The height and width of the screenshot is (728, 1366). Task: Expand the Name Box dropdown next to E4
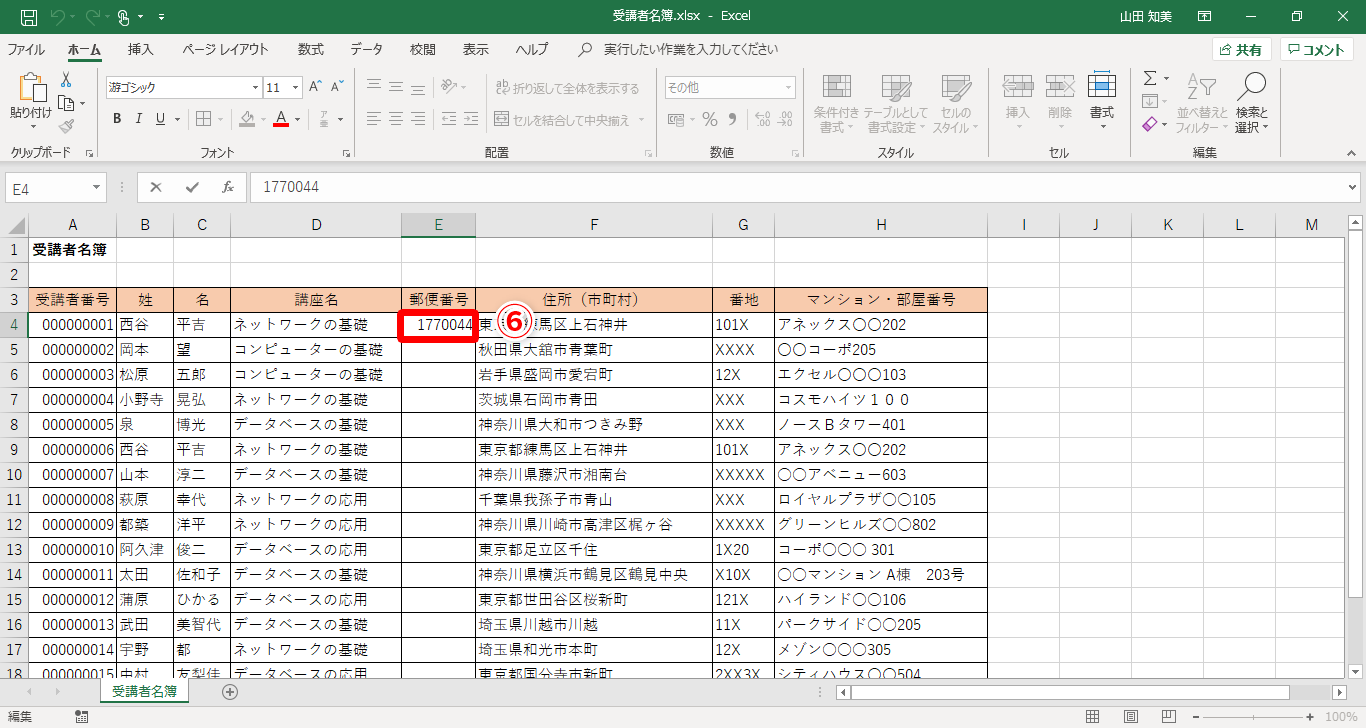[96, 187]
